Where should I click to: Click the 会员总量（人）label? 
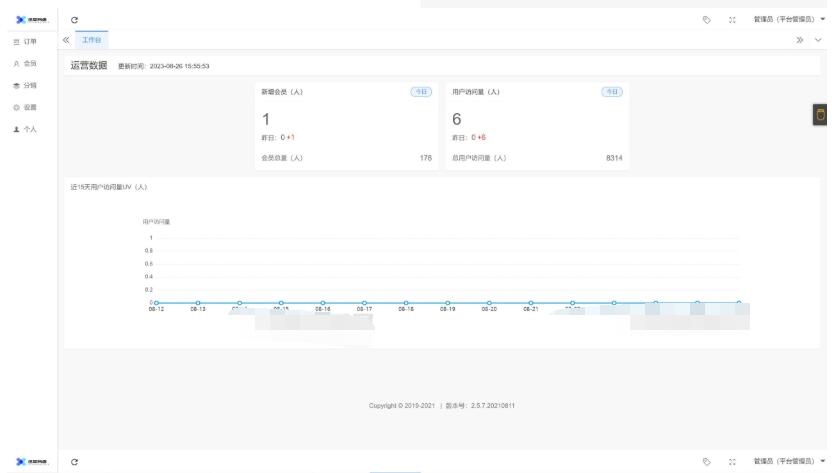click(x=282, y=158)
